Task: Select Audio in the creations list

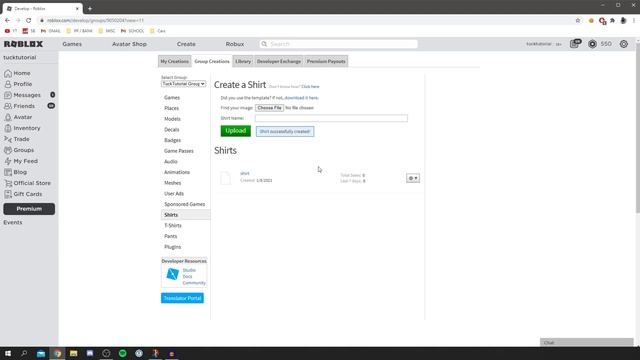Action: pos(171,162)
